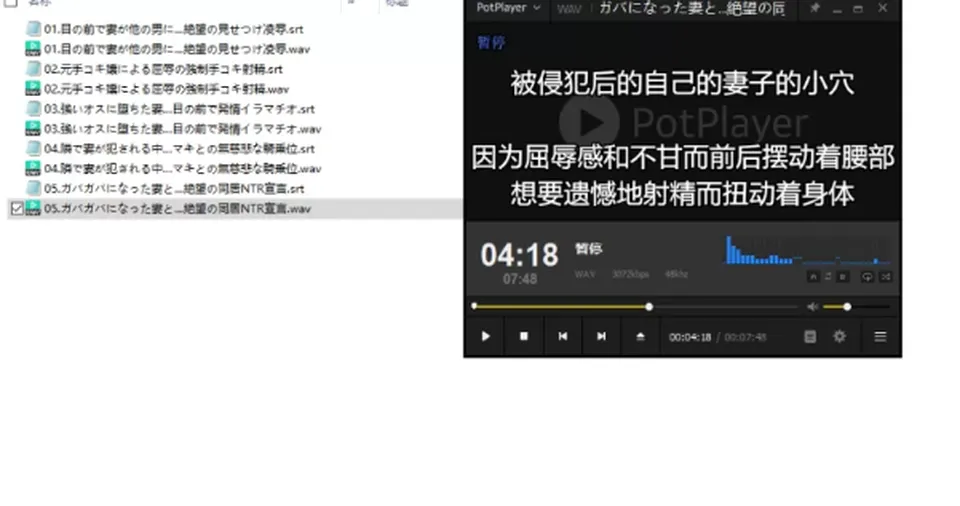Click the file icon of the 05 .srt
This screenshot has width=960, height=506.
(x=33, y=189)
